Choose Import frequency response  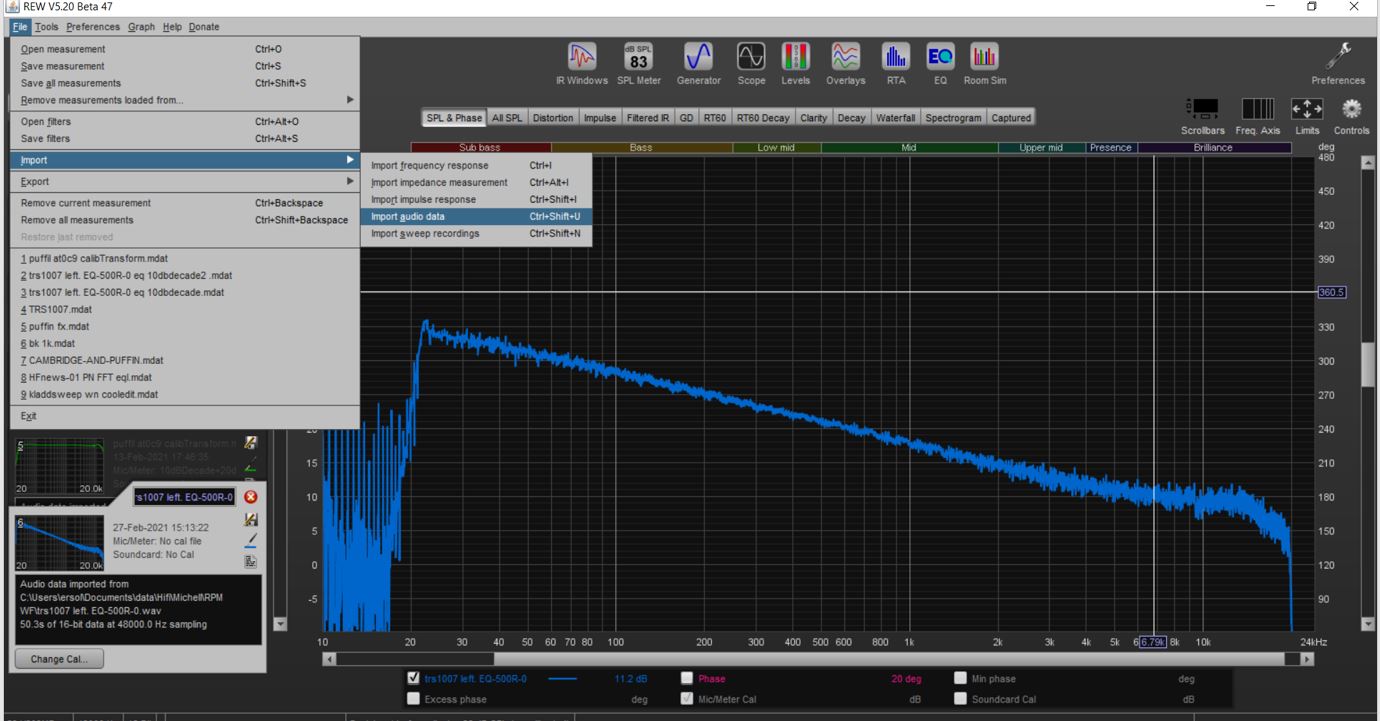(476, 165)
